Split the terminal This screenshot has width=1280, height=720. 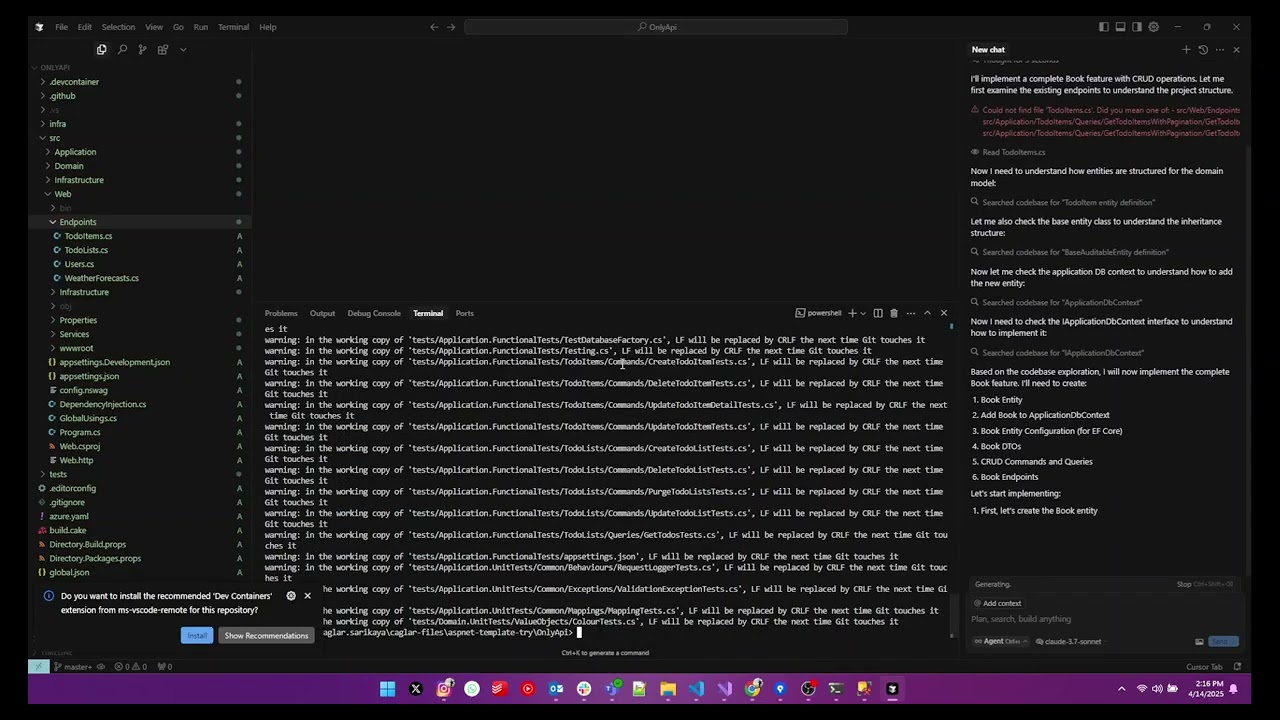pyautogui.click(x=878, y=313)
